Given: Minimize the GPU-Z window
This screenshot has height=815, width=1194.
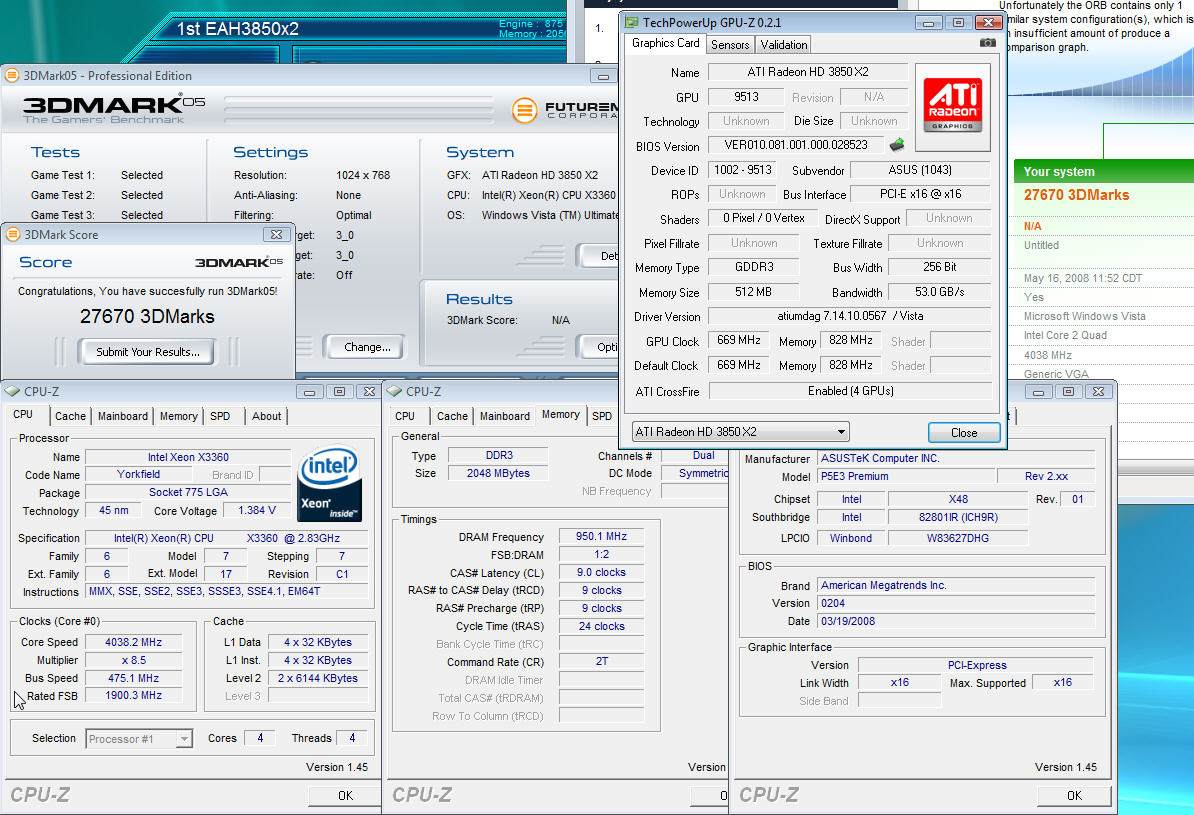Looking at the screenshot, I should tap(927, 23).
